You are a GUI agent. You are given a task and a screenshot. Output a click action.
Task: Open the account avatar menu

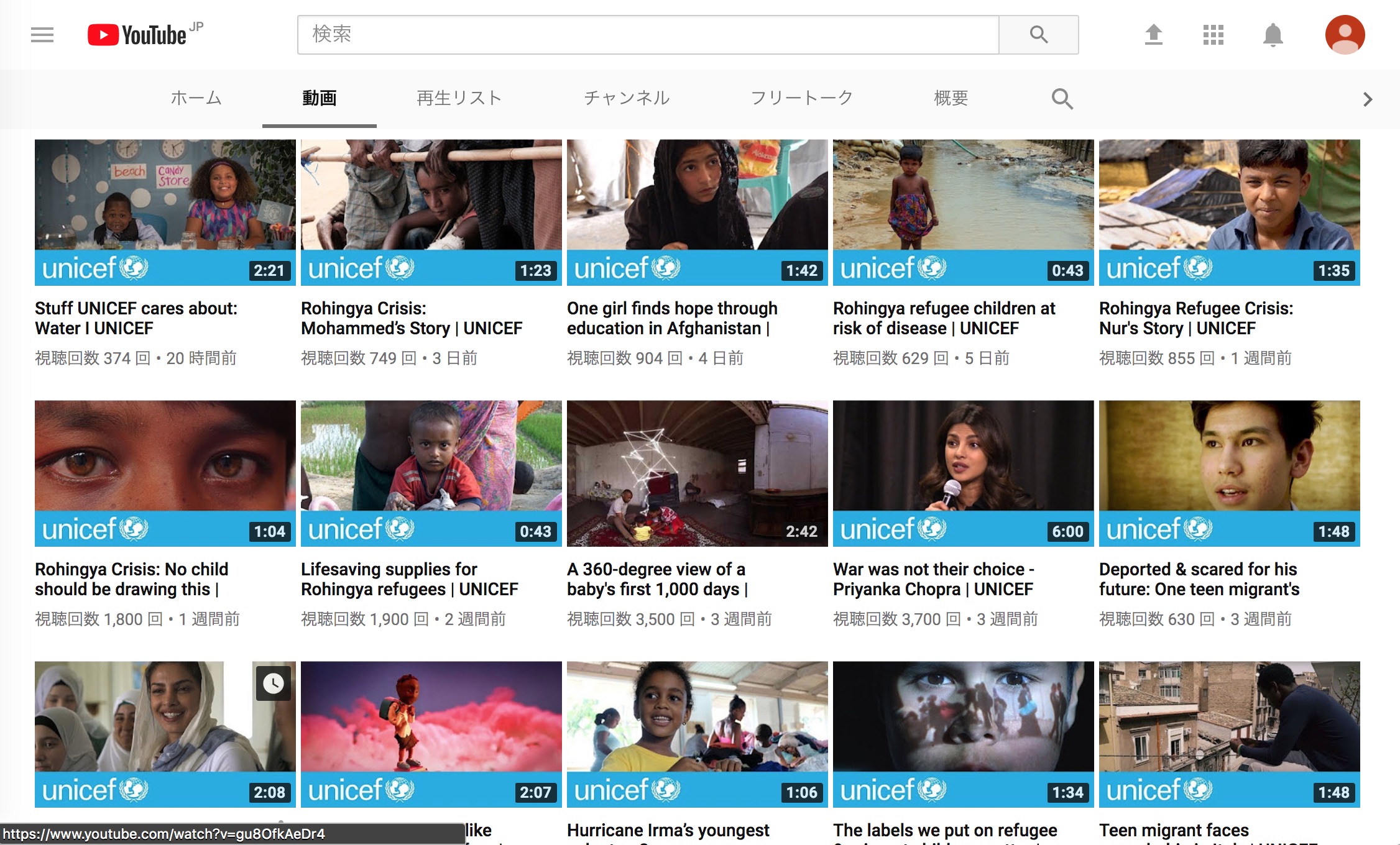point(1345,35)
